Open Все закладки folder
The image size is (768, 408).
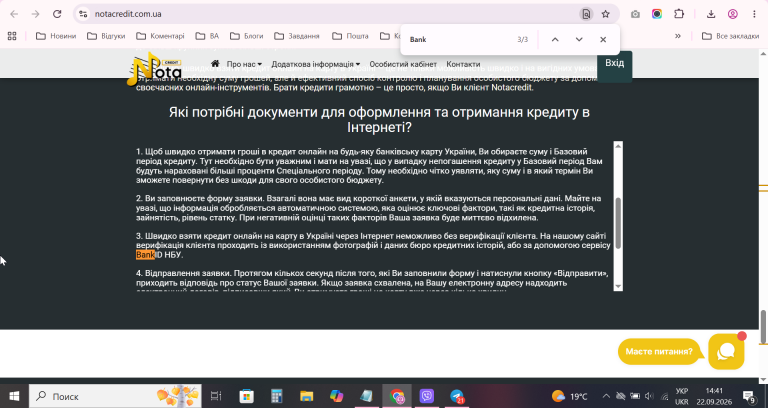tap(730, 36)
